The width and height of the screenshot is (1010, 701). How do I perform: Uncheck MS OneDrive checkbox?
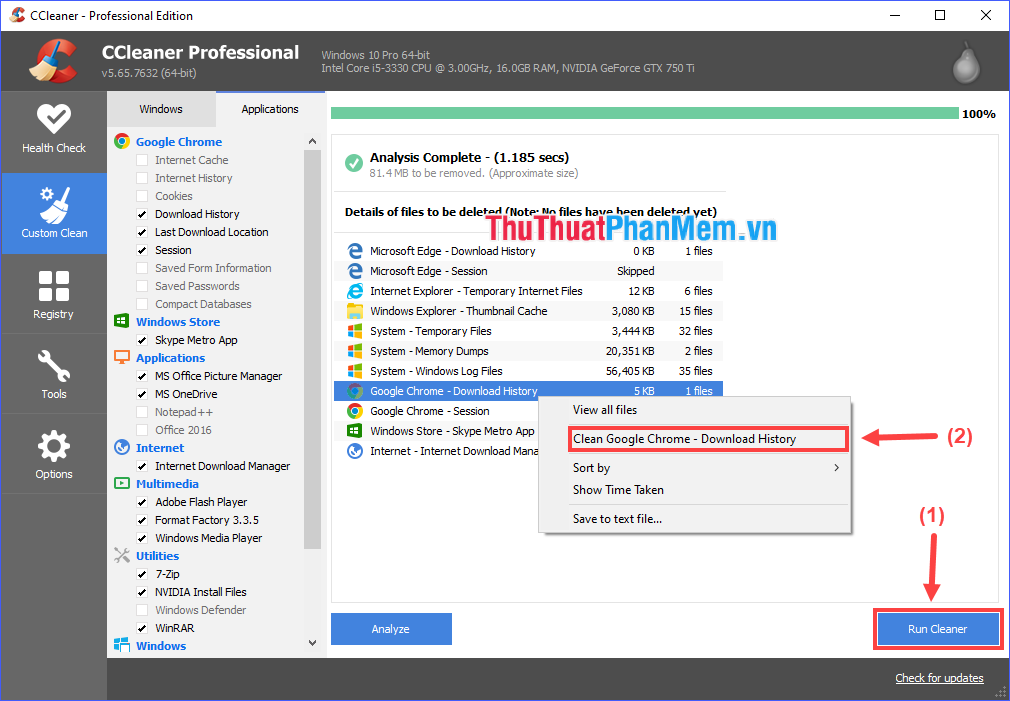coord(142,394)
